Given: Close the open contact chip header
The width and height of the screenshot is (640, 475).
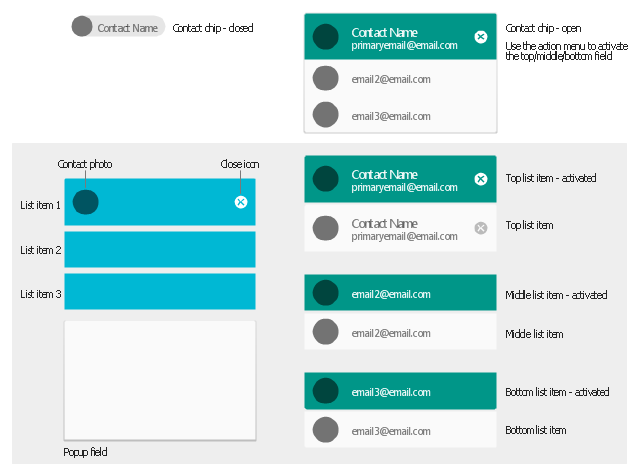Looking at the screenshot, I should pyautogui.click(x=480, y=37).
